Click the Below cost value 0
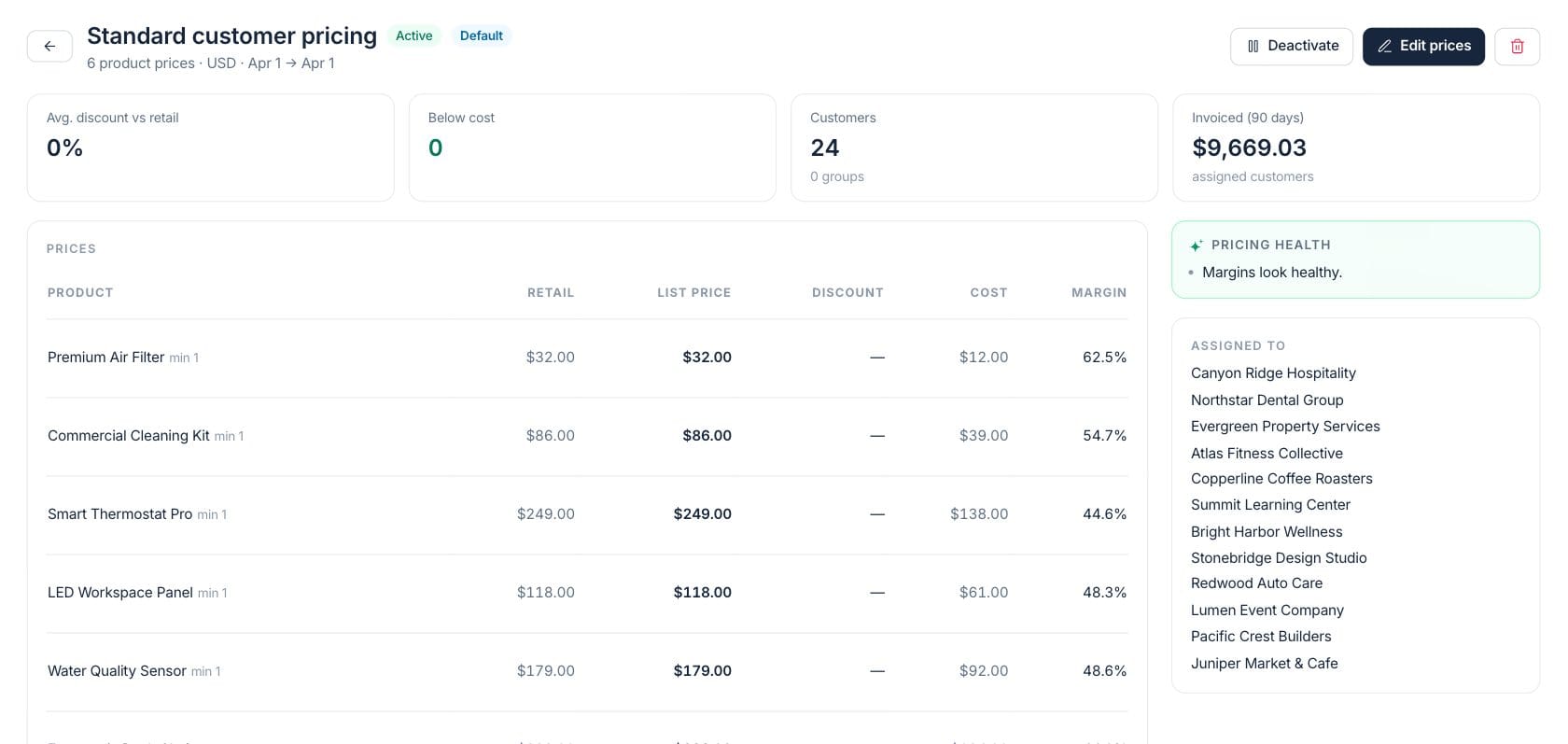 435,147
